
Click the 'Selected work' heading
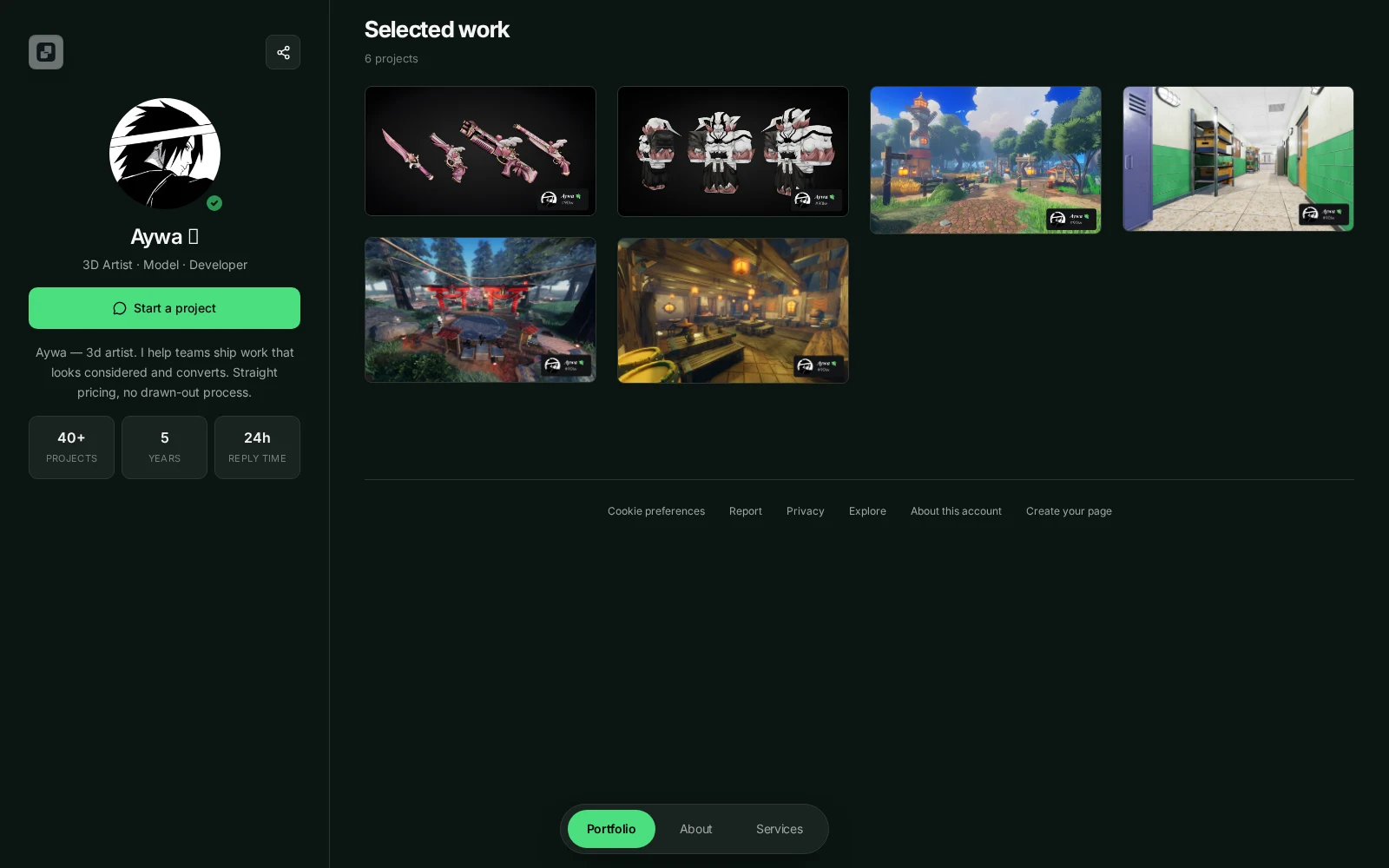(437, 30)
